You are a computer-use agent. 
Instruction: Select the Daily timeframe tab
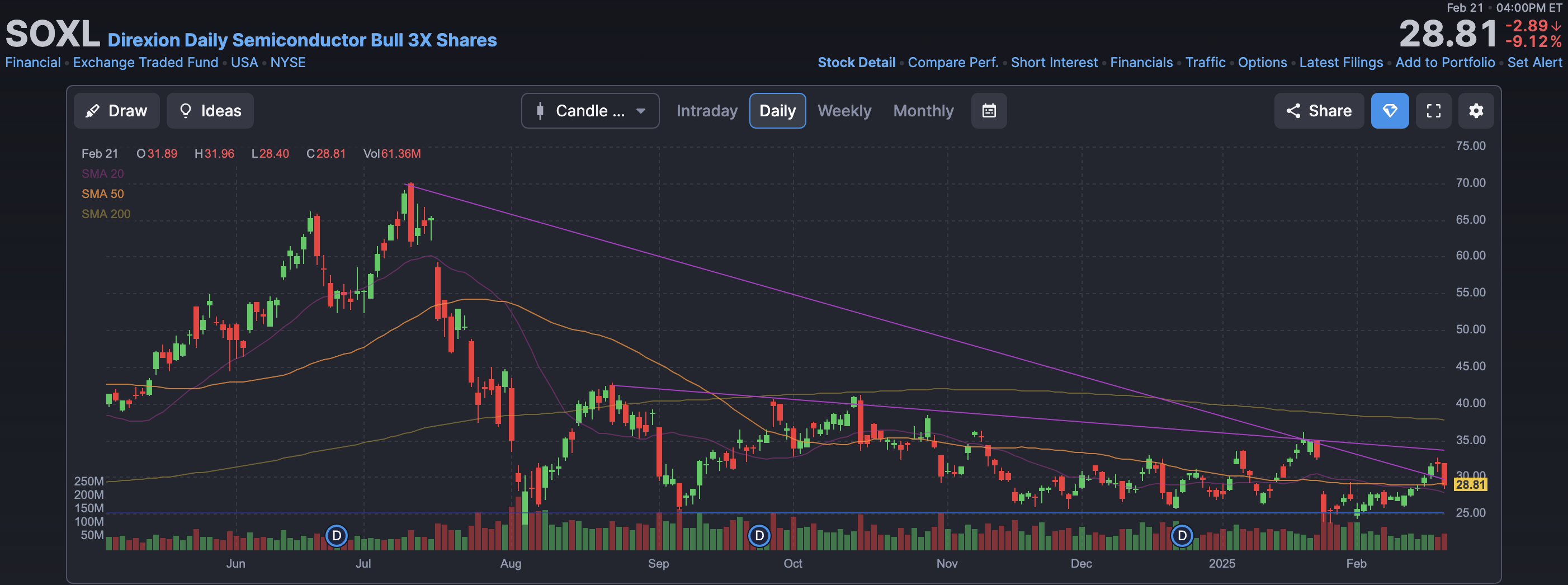coord(777,111)
